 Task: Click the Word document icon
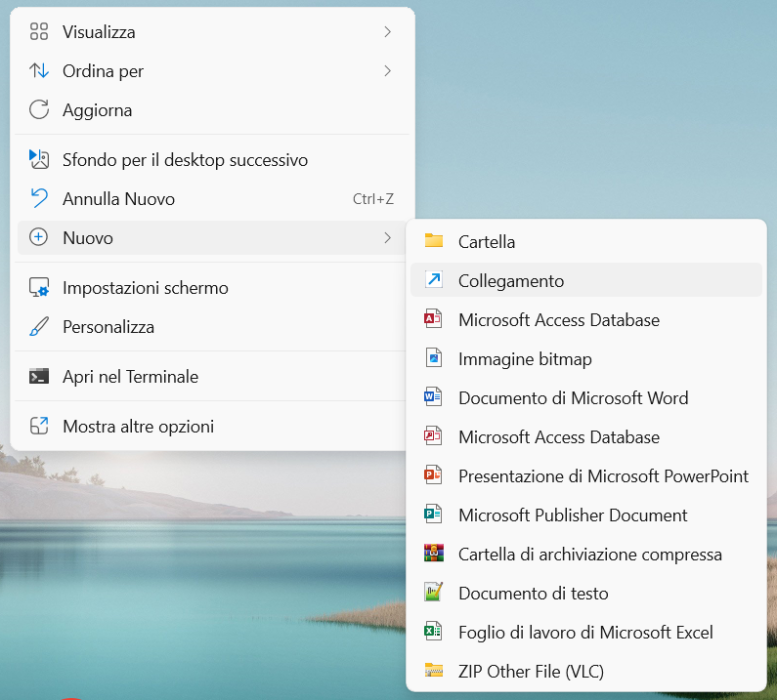click(433, 398)
